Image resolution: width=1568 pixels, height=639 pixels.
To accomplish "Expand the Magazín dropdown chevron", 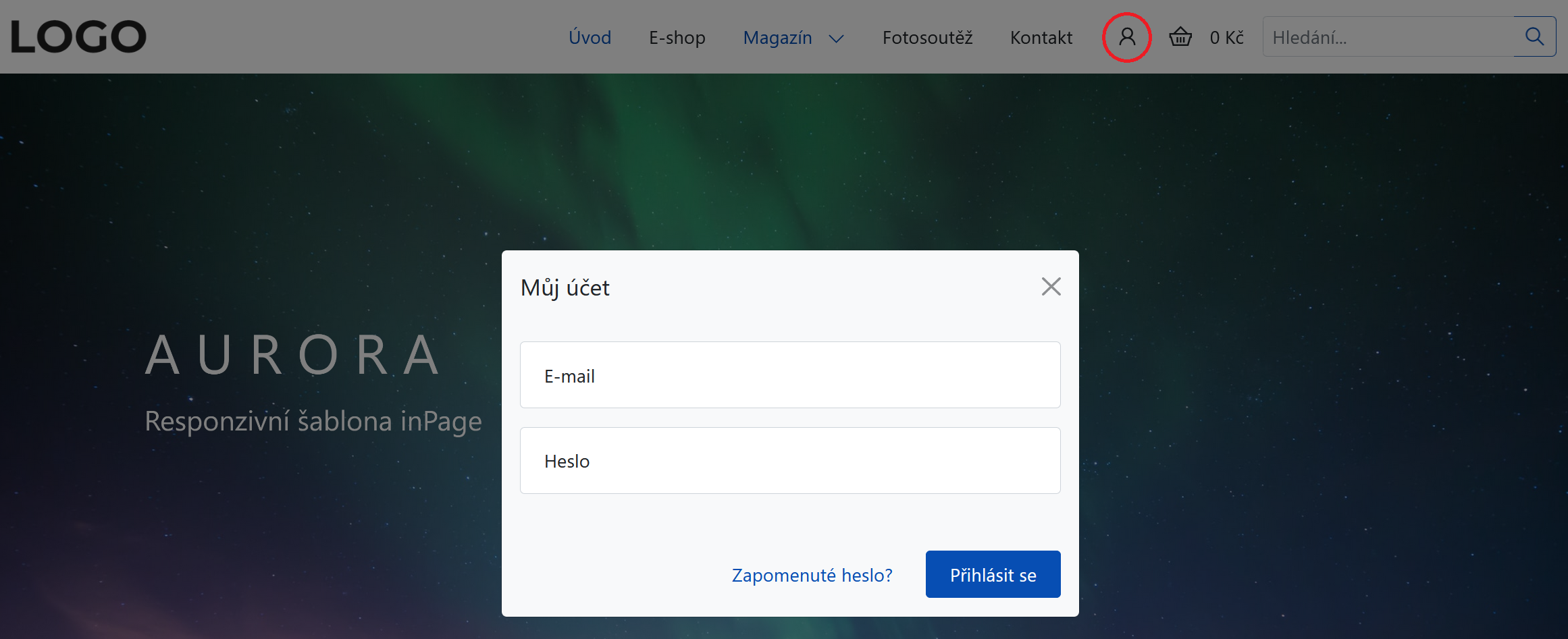I will (x=836, y=38).
